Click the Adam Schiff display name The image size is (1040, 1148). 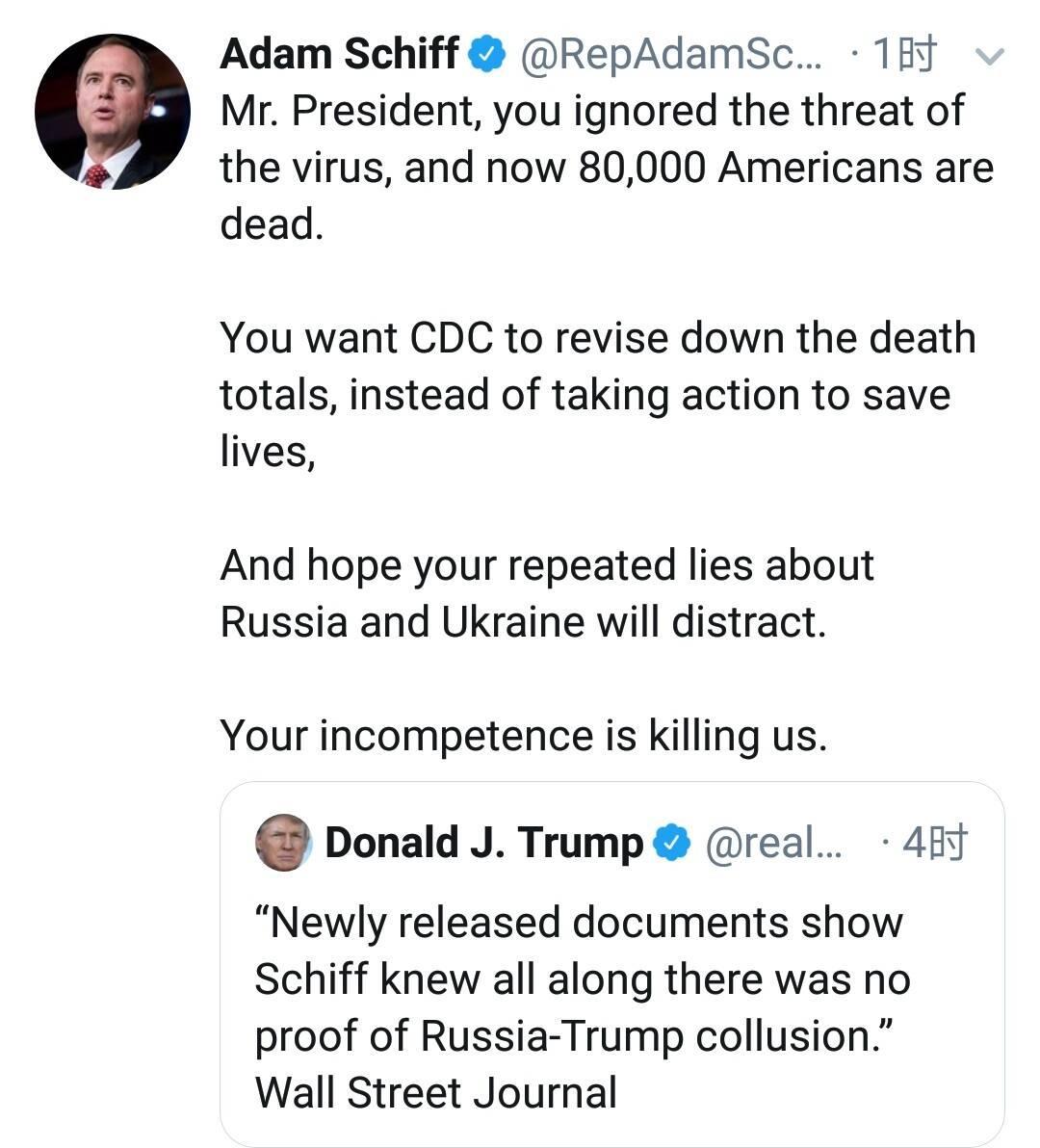pos(339,55)
